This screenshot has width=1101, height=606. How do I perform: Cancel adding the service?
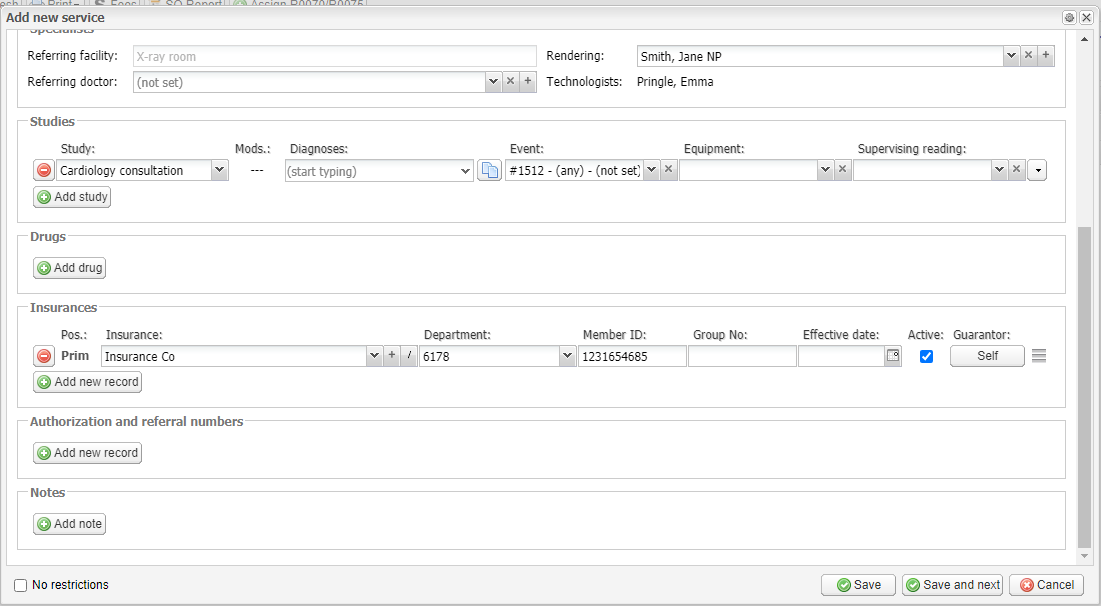[1047, 585]
